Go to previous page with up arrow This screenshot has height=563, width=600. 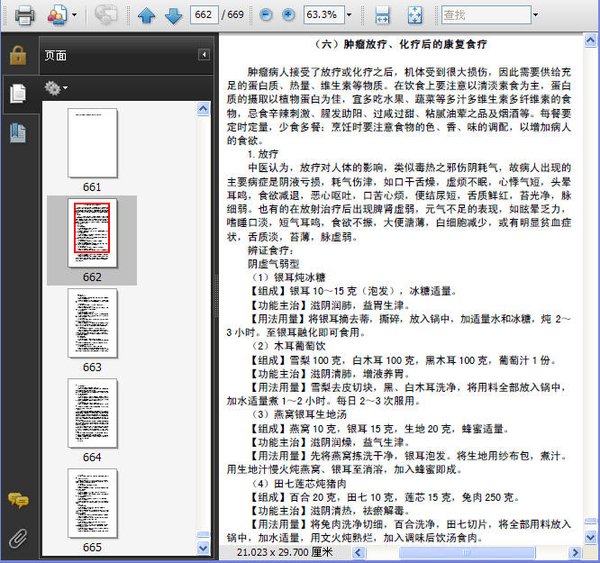point(147,15)
